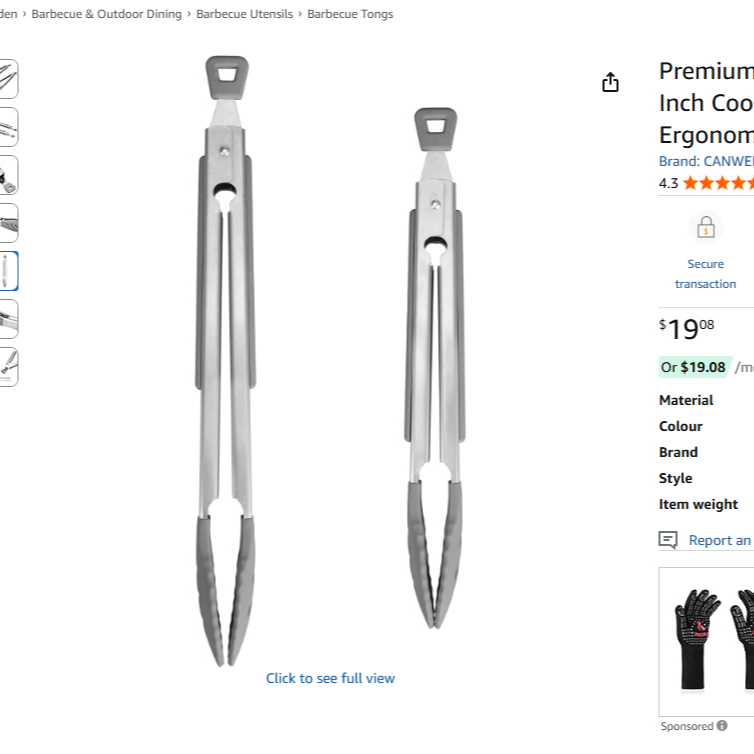Click 'Click to see full view' text
The height and width of the screenshot is (754, 754).
(x=330, y=678)
